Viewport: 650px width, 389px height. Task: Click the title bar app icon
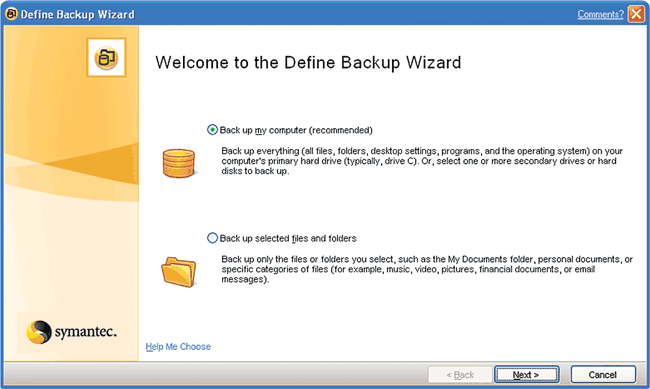point(11,14)
